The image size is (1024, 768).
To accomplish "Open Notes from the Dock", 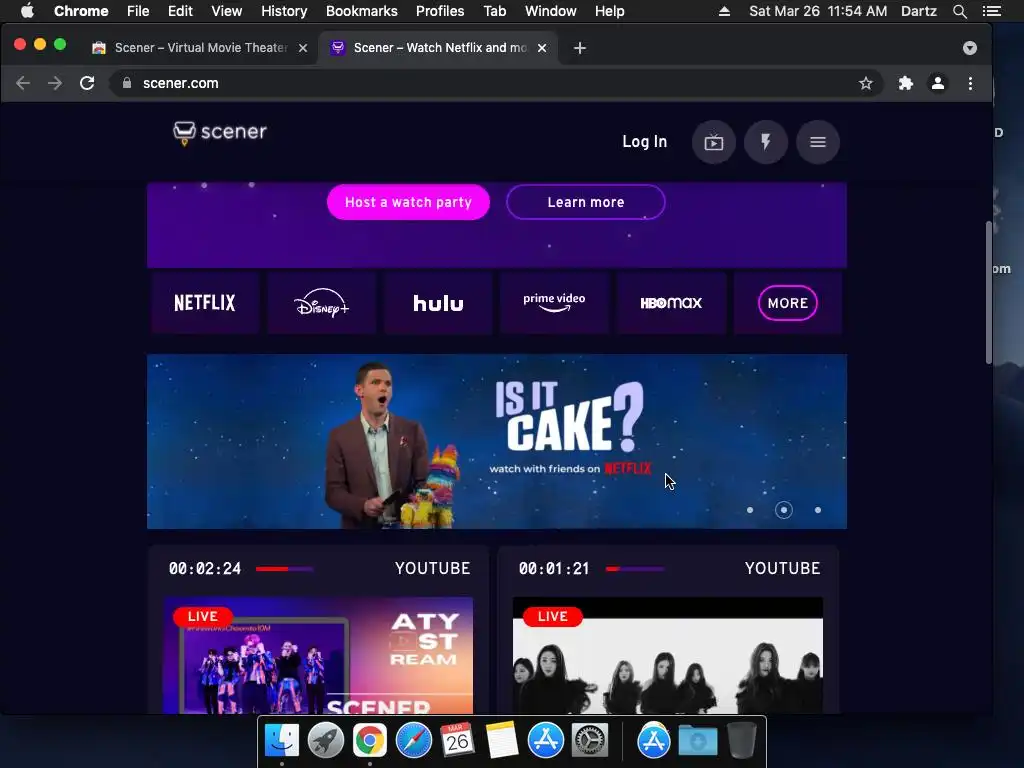I will coord(502,741).
